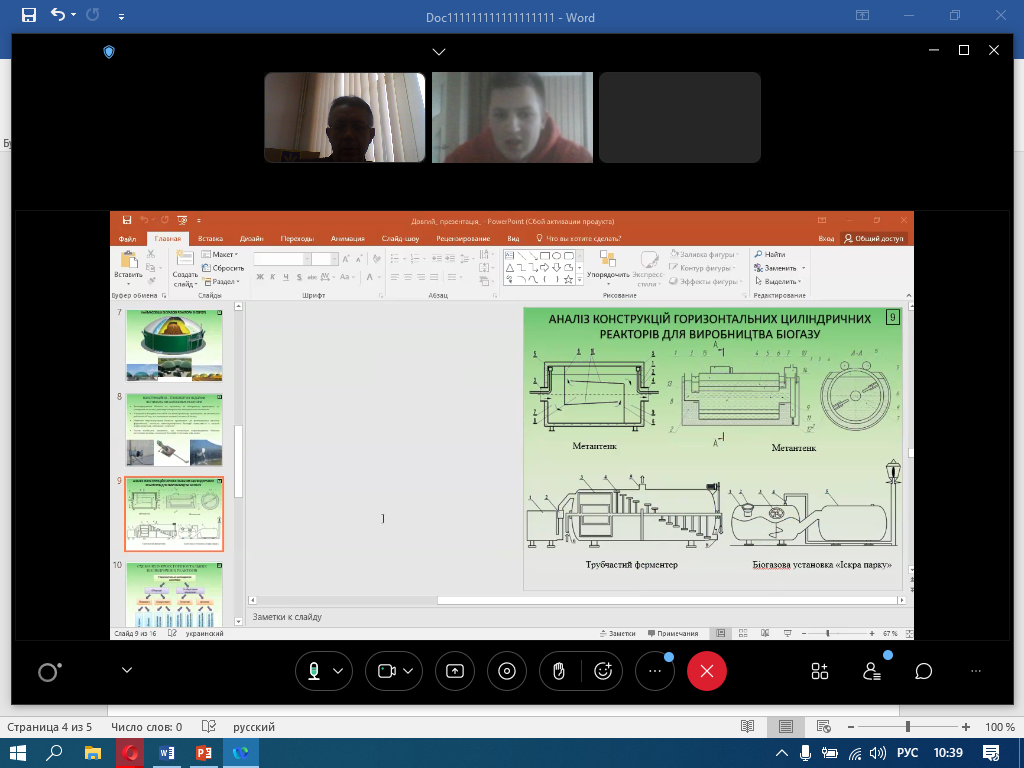Open the Webex Apps panel
Screen dimensions: 1024x768
coord(820,671)
